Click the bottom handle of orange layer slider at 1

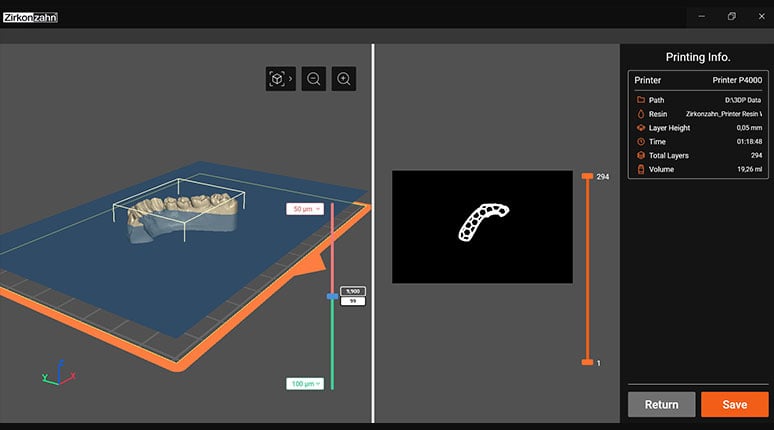(587, 362)
